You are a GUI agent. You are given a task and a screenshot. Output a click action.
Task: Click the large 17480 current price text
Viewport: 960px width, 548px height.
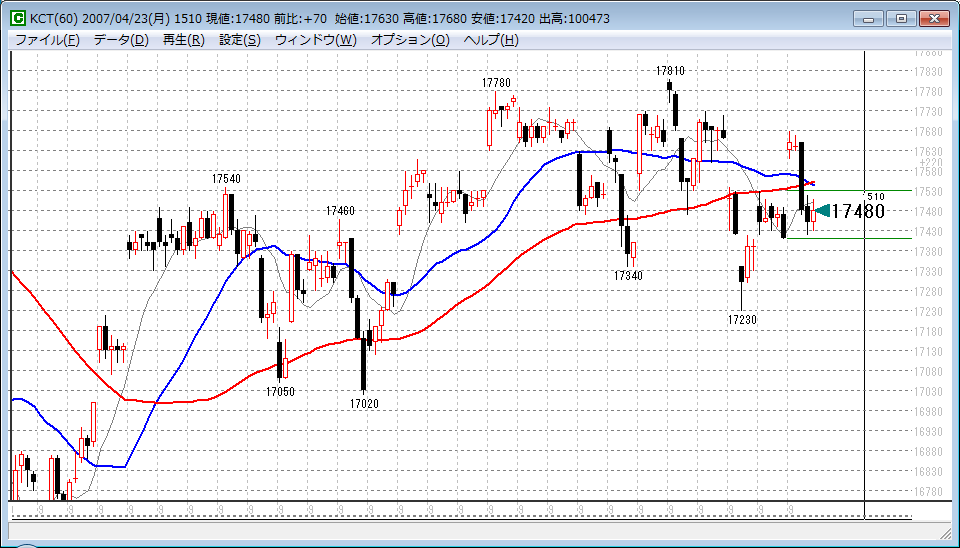(858, 211)
